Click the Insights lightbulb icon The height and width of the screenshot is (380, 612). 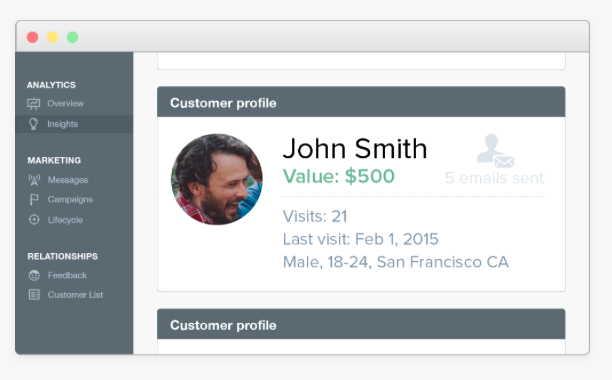[x=34, y=124]
